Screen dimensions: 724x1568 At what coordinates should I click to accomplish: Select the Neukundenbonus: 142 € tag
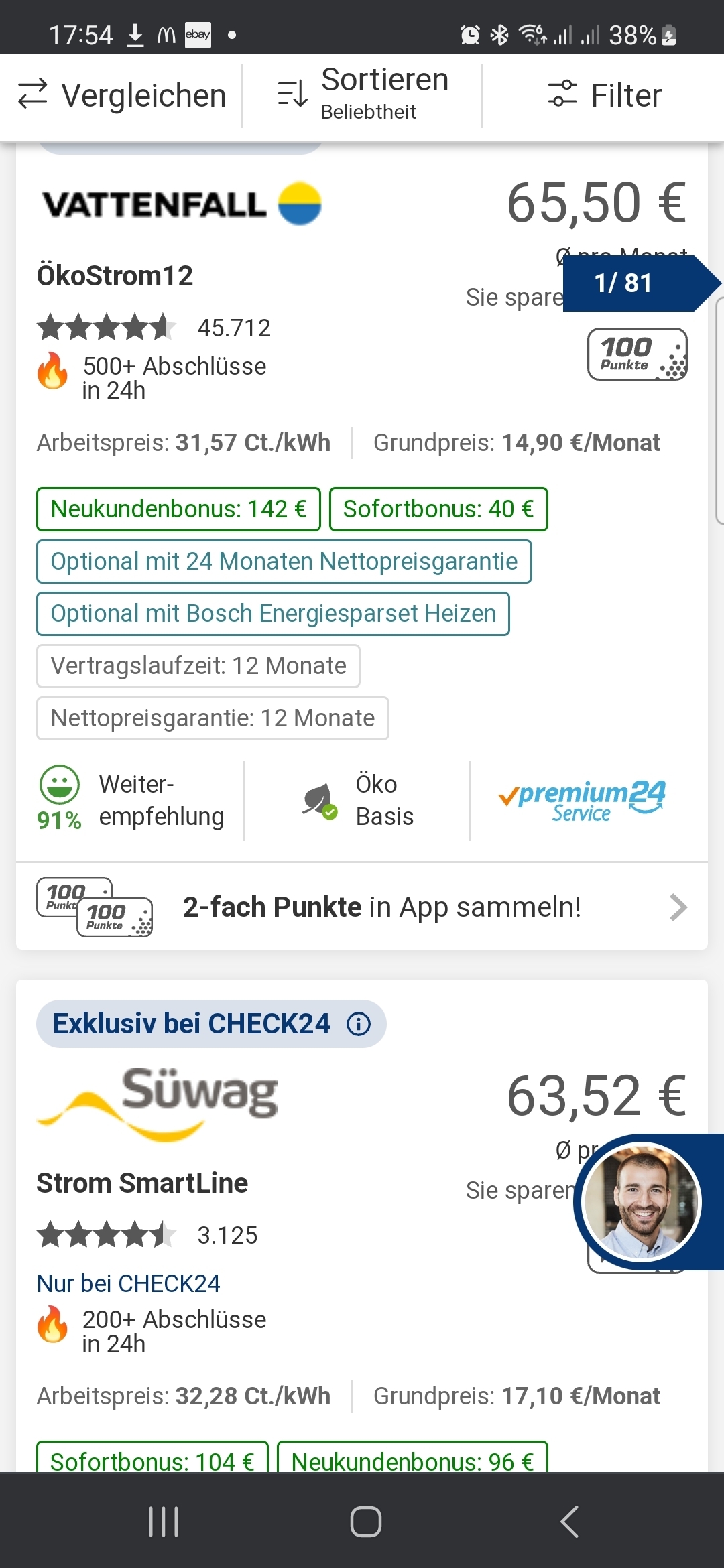point(178,509)
